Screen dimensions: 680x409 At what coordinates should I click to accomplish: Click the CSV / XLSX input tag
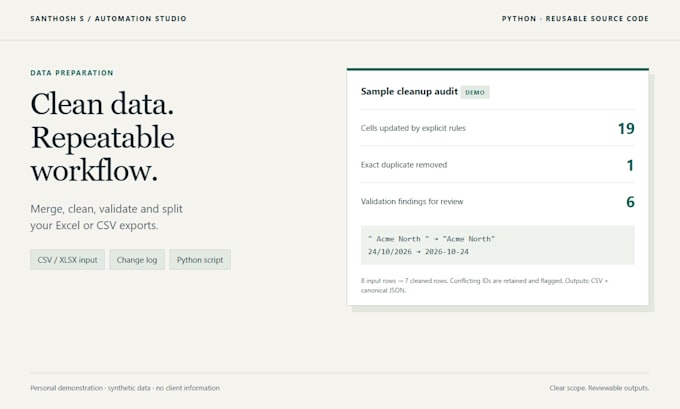tap(67, 259)
